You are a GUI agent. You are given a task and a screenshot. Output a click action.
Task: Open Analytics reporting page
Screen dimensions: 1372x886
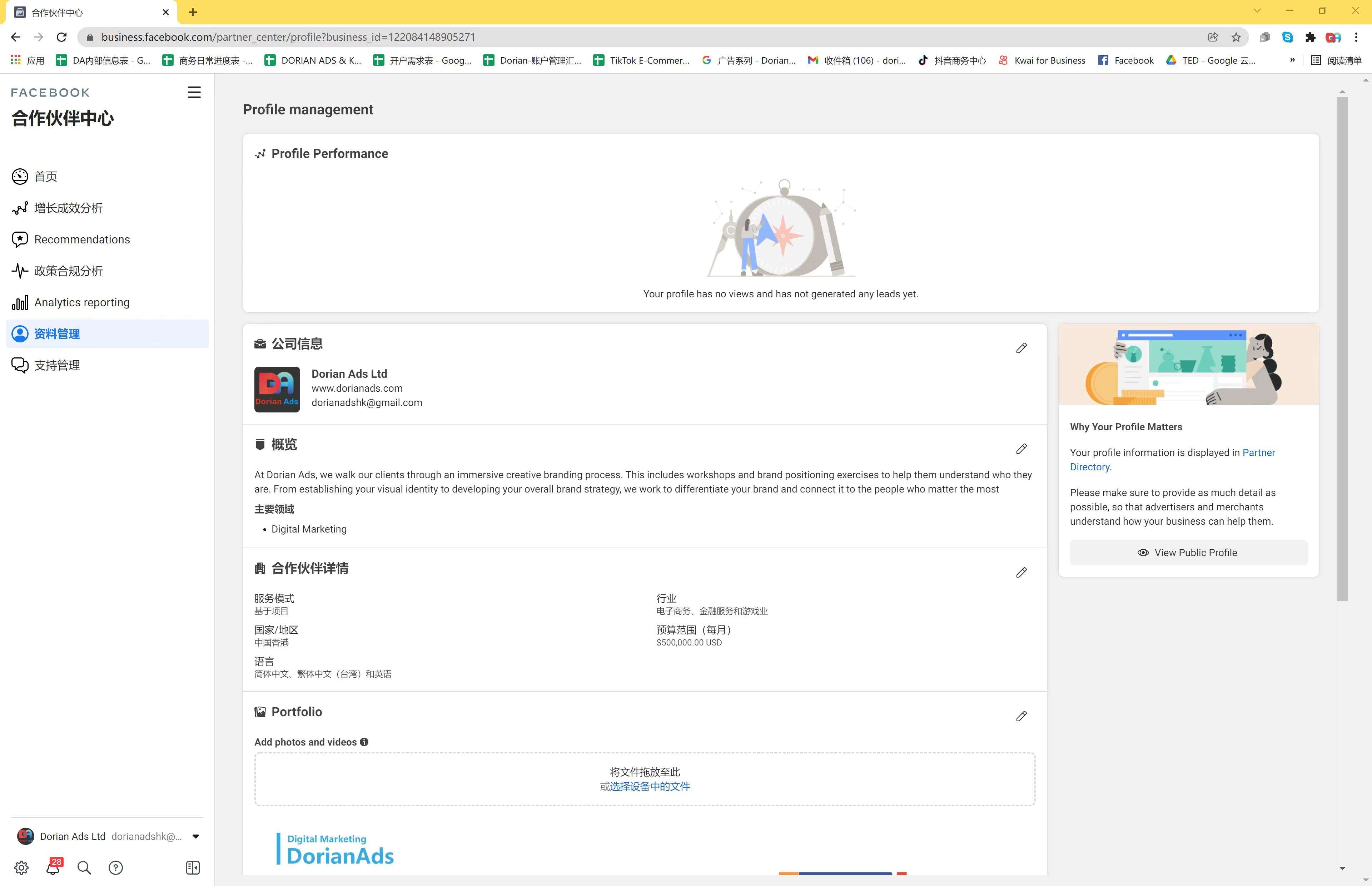coord(107,302)
